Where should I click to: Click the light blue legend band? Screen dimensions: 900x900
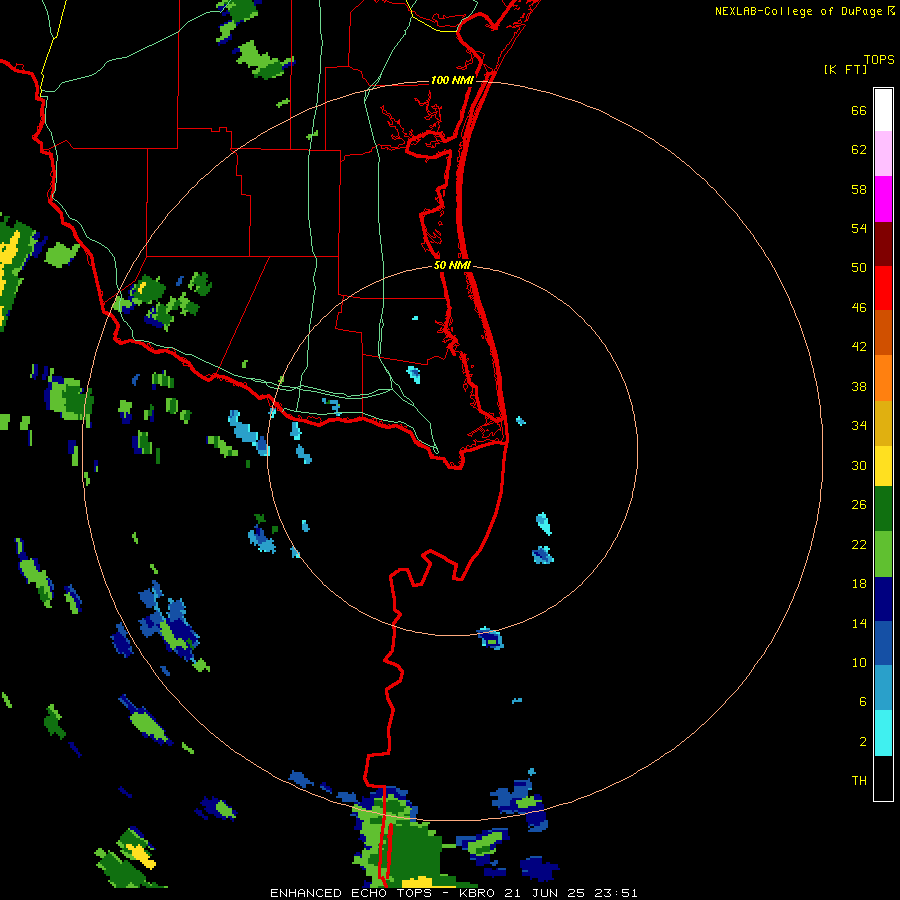coord(883,688)
